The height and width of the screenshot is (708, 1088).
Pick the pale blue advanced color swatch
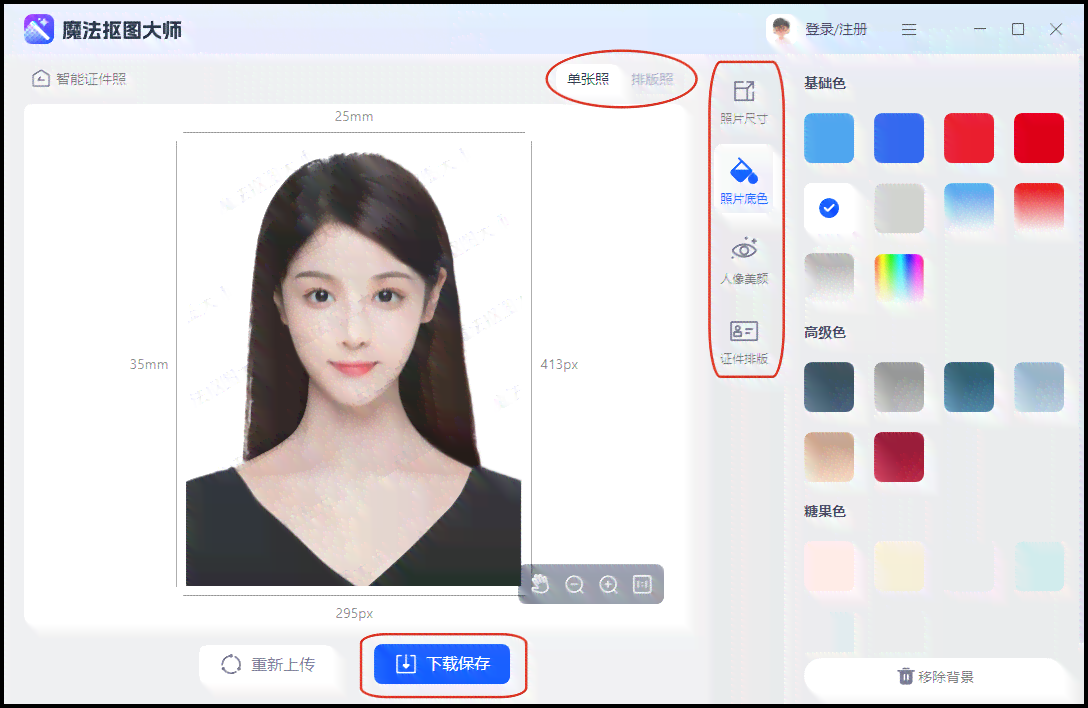point(1039,387)
